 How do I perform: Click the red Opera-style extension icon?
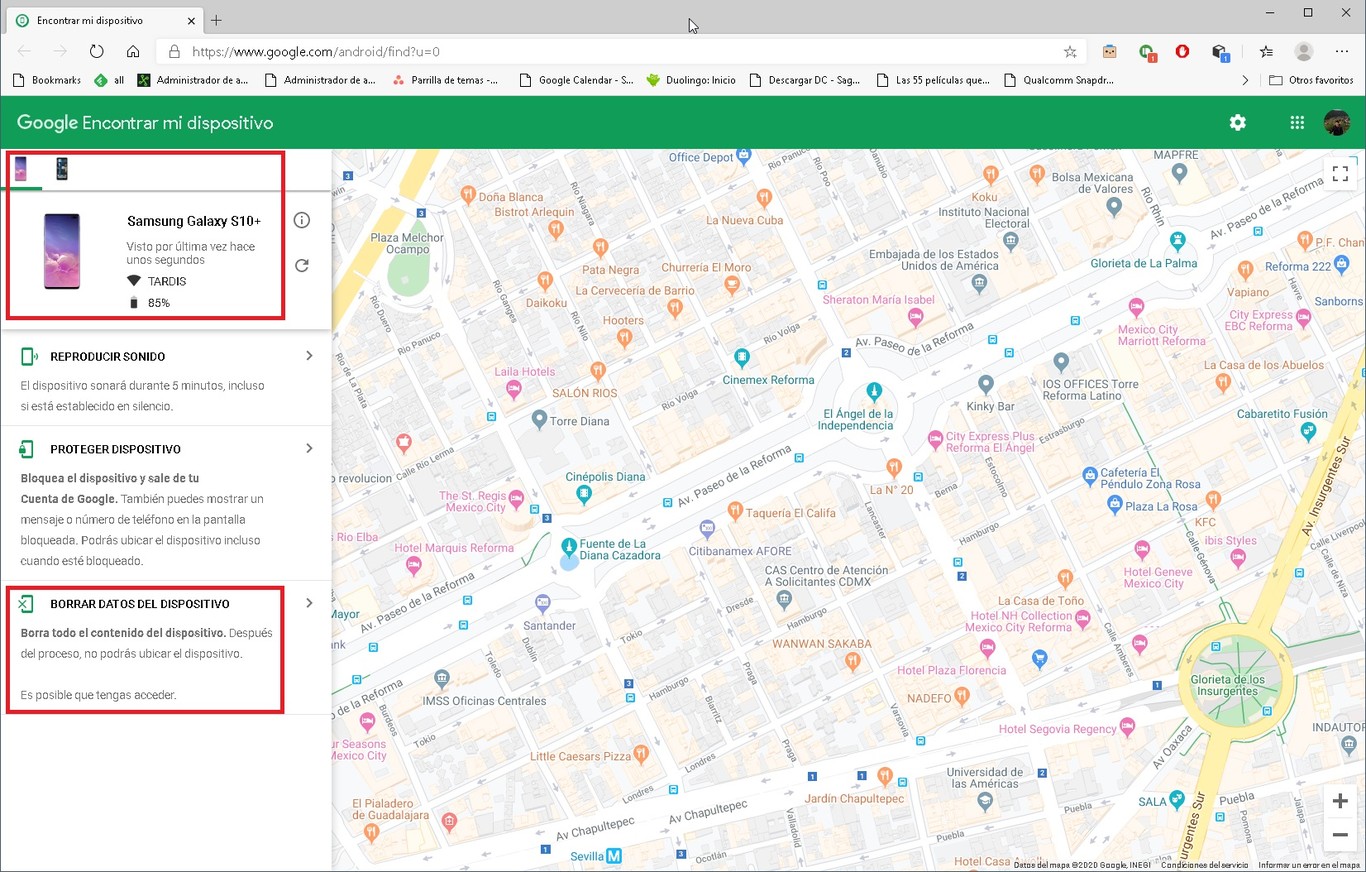tap(1182, 51)
